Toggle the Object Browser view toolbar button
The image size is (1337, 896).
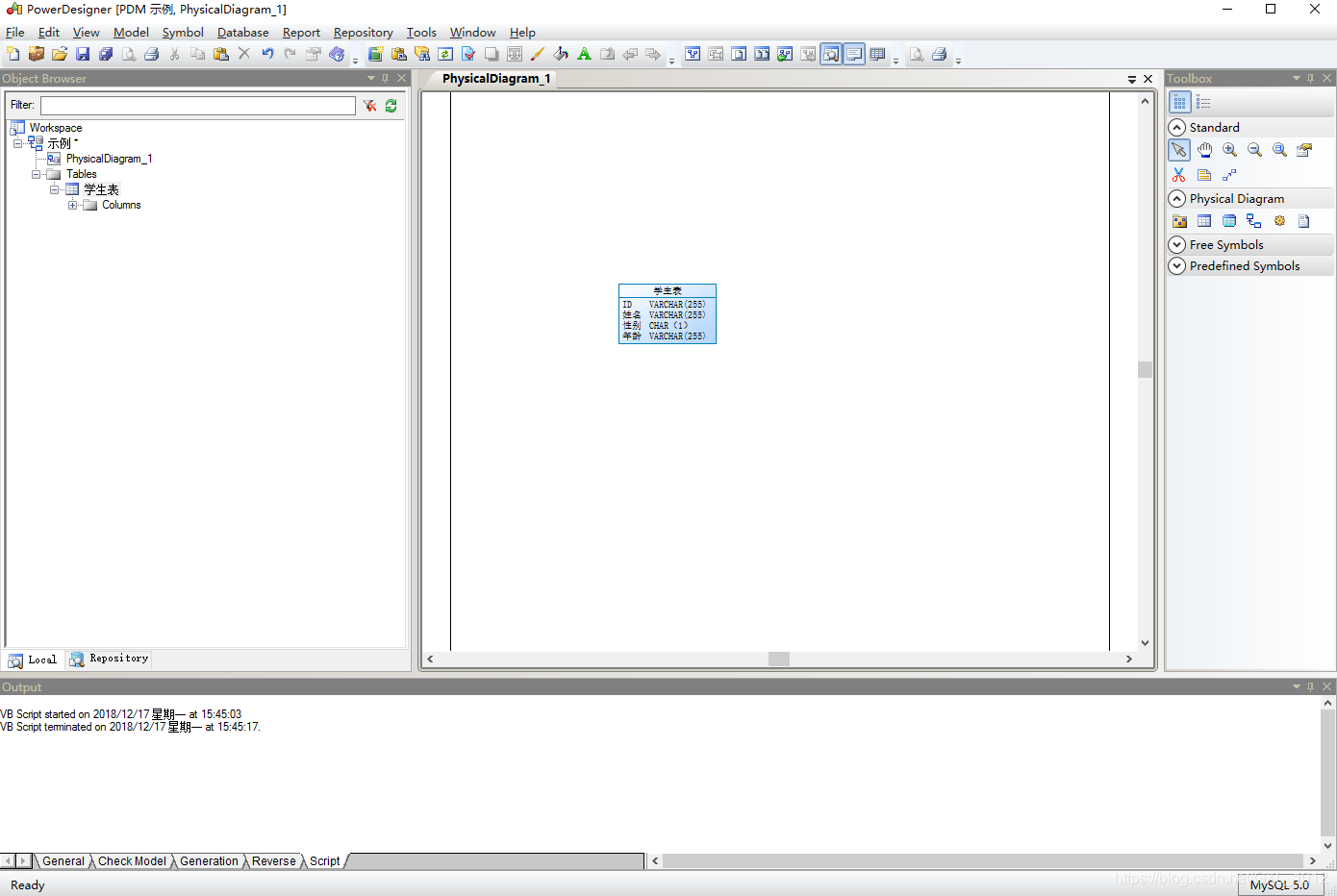pos(831,54)
